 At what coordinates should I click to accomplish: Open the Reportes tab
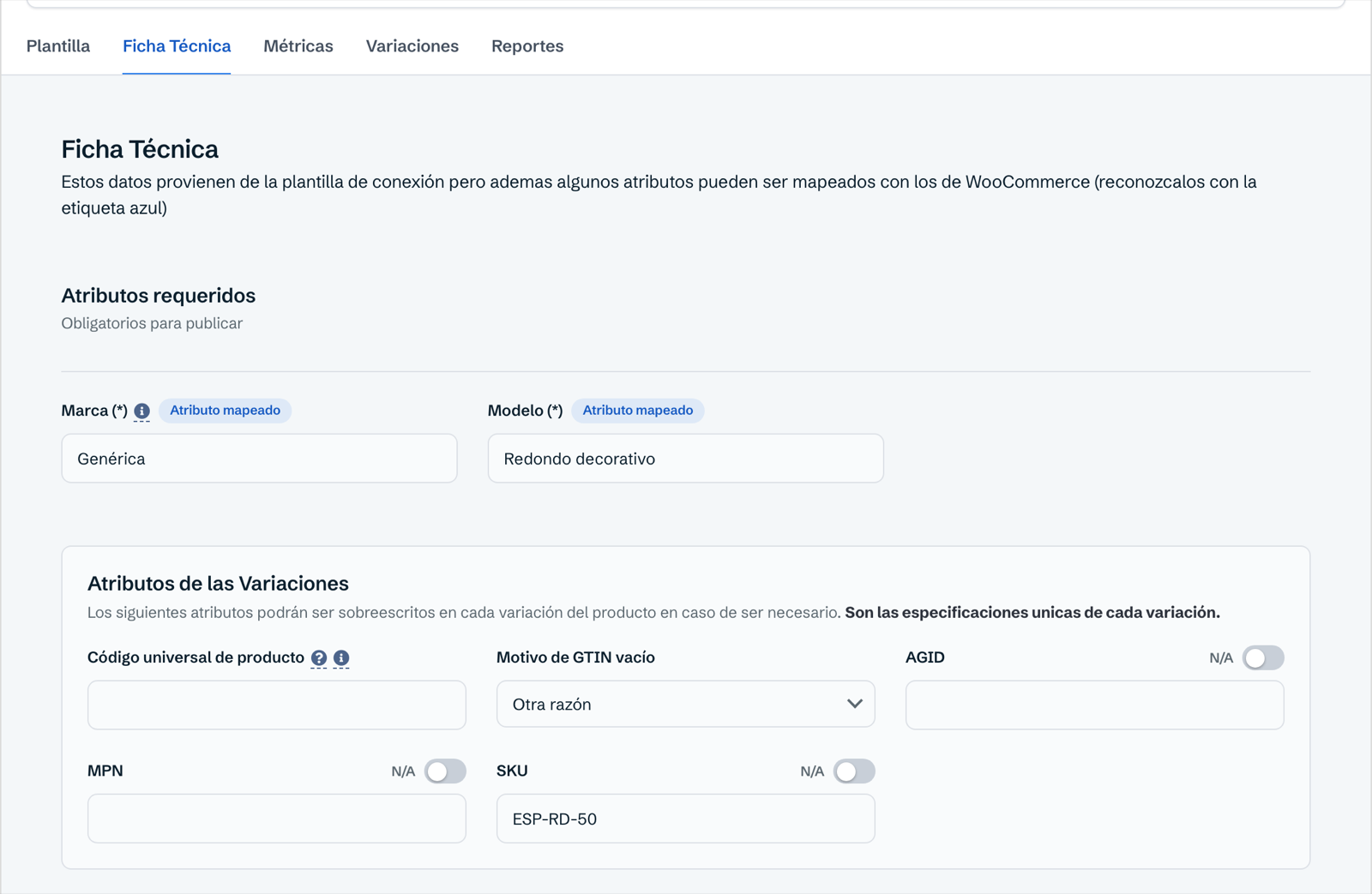(x=527, y=46)
